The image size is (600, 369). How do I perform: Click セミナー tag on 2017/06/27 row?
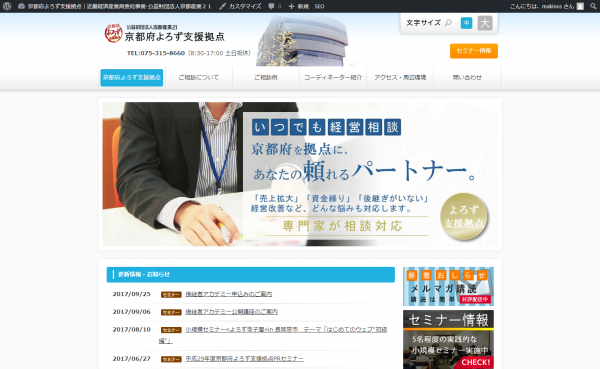pyautogui.click(x=171, y=359)
